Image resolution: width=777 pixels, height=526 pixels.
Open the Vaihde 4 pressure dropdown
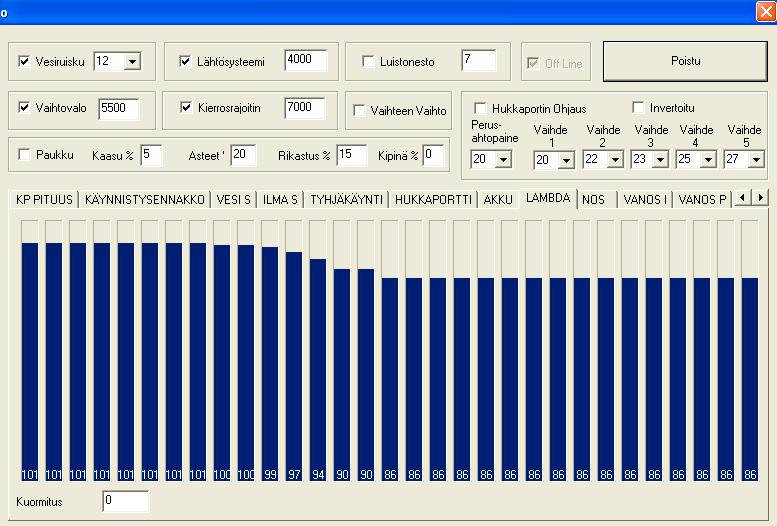(708, 160)
